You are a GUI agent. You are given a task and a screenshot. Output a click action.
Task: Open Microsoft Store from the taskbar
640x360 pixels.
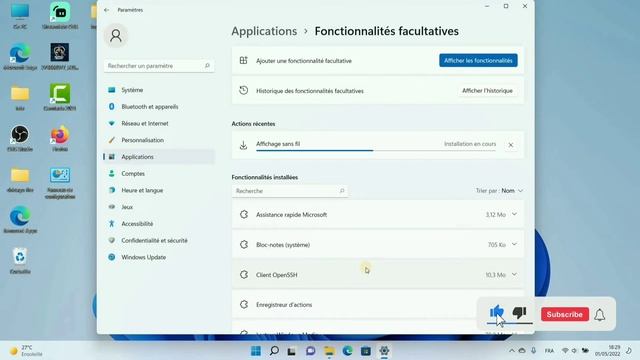(366, 351)
